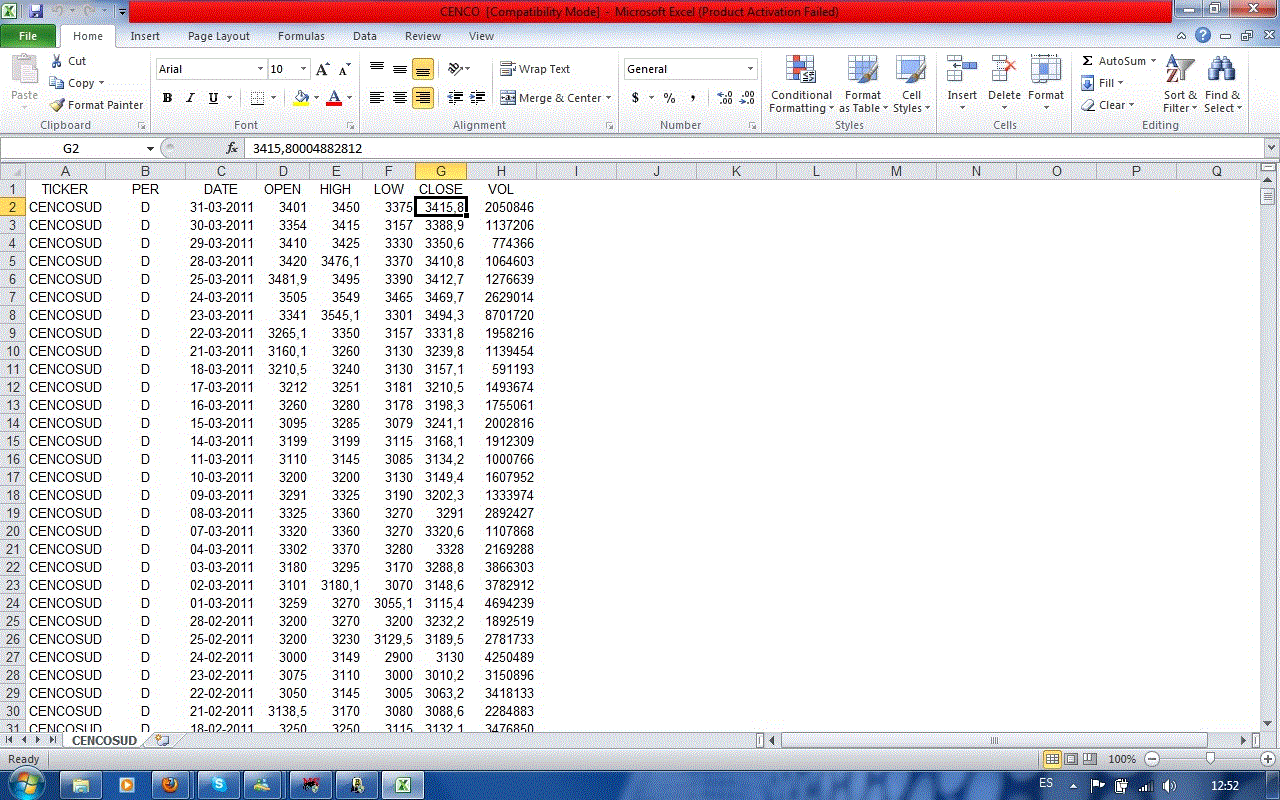This screenshot has height=800, width=1280.
Task: Switch to the Data tab
Action: 365,36
